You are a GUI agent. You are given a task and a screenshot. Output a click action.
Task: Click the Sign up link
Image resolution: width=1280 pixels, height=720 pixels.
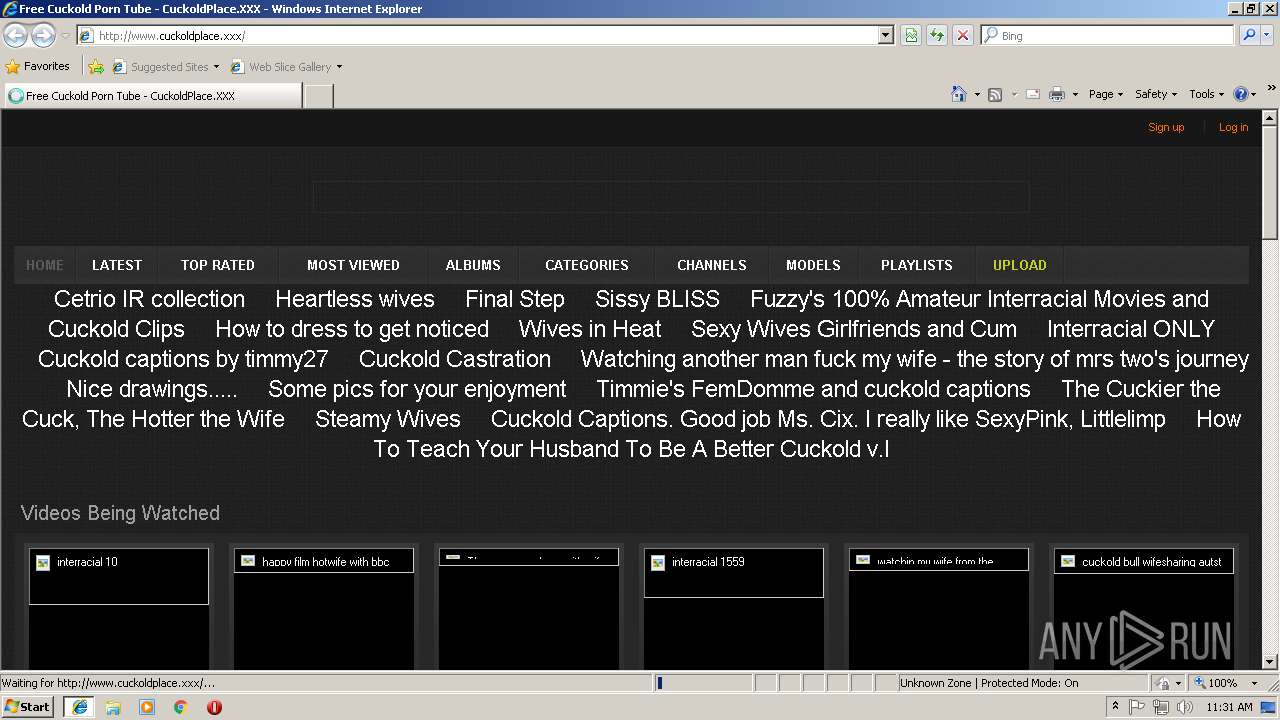1166,127
